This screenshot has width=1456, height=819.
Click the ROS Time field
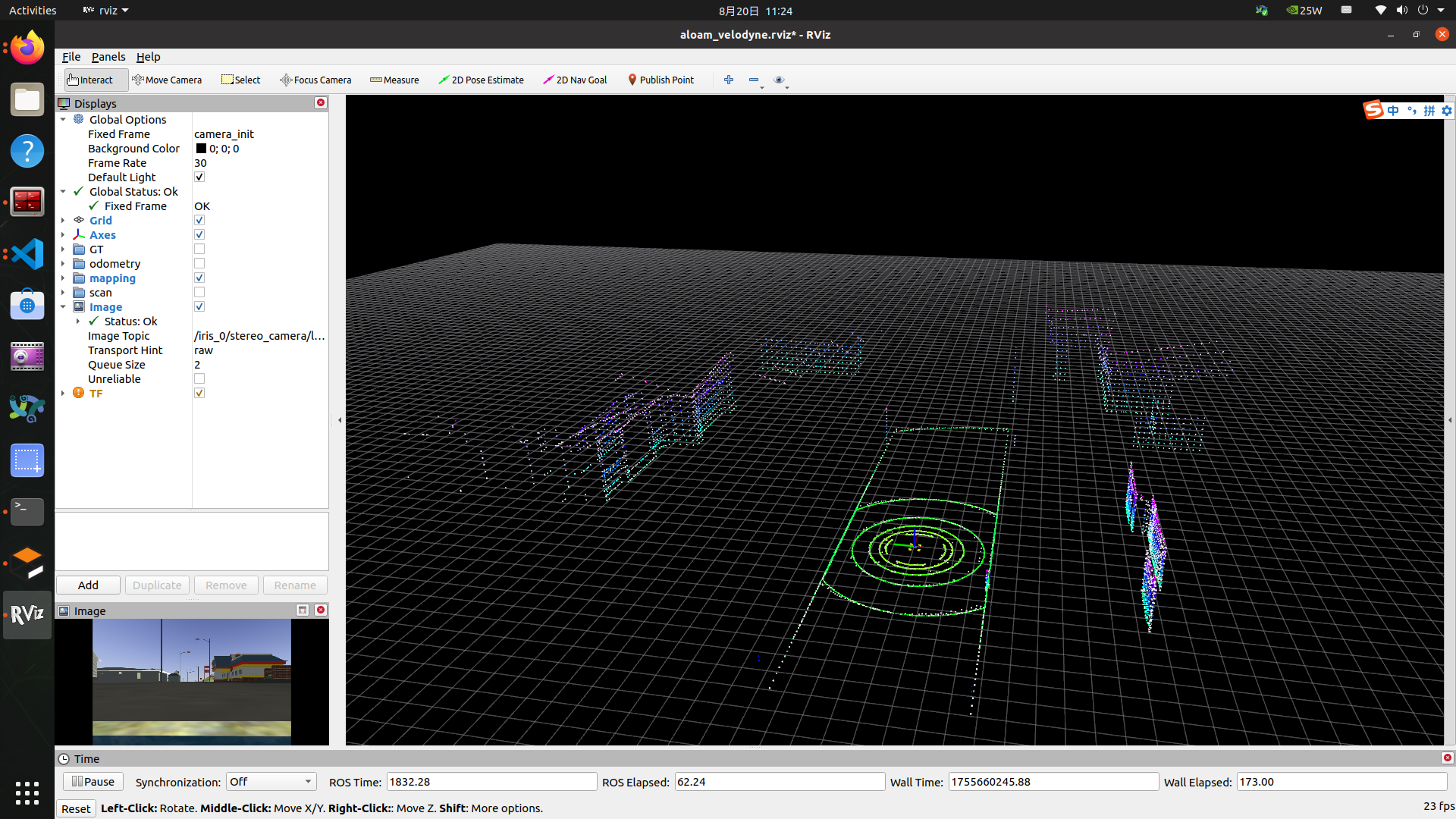point(491,782)
